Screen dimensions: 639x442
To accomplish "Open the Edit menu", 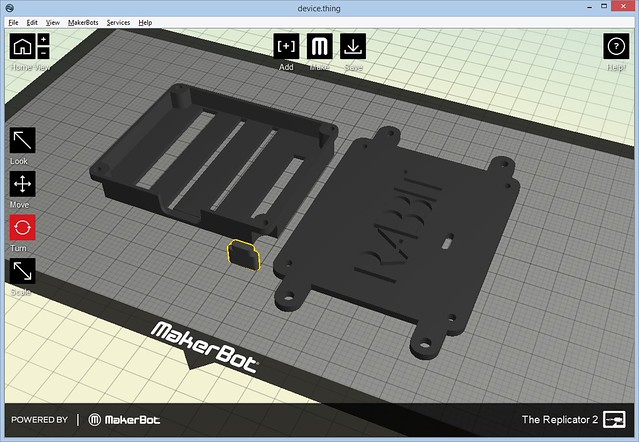I will 33,21.
